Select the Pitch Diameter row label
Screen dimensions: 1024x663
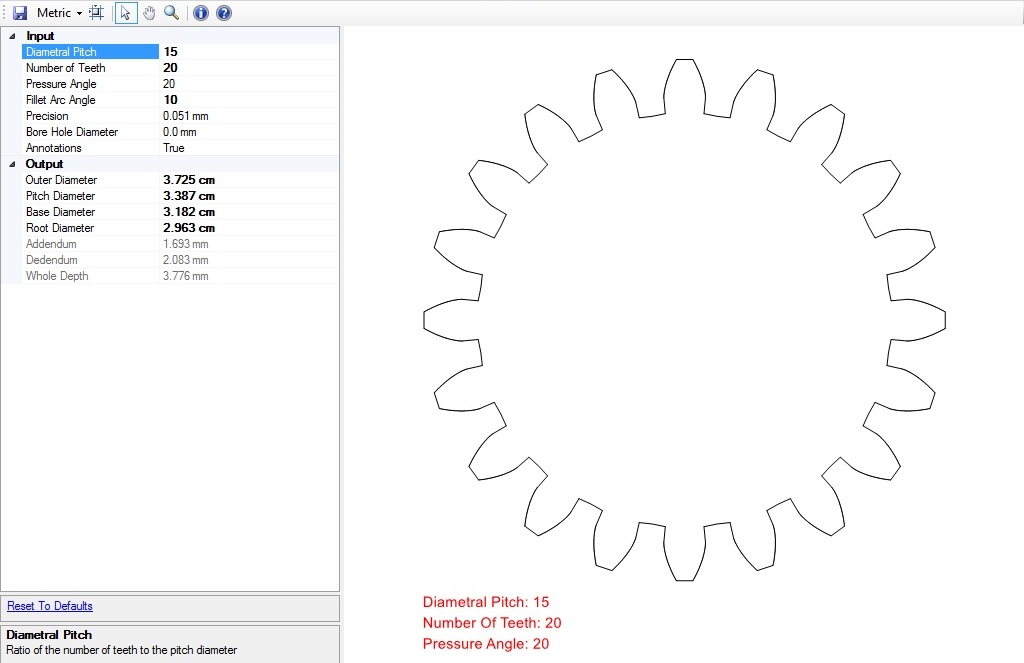(60, 196)
